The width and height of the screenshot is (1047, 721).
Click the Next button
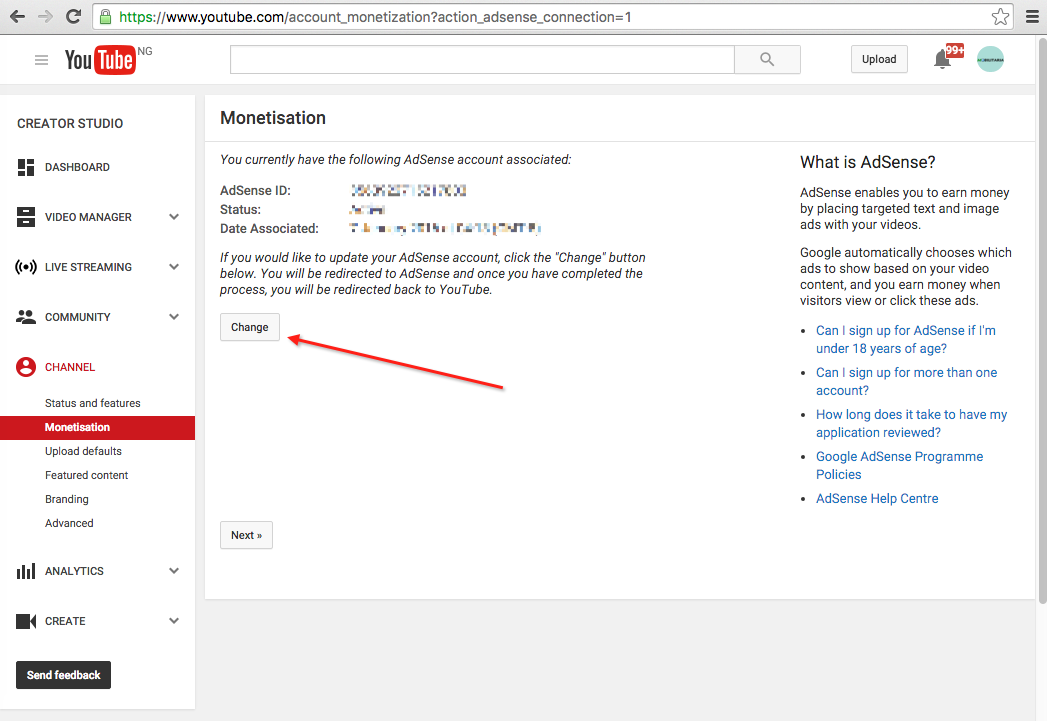(246, 535)
